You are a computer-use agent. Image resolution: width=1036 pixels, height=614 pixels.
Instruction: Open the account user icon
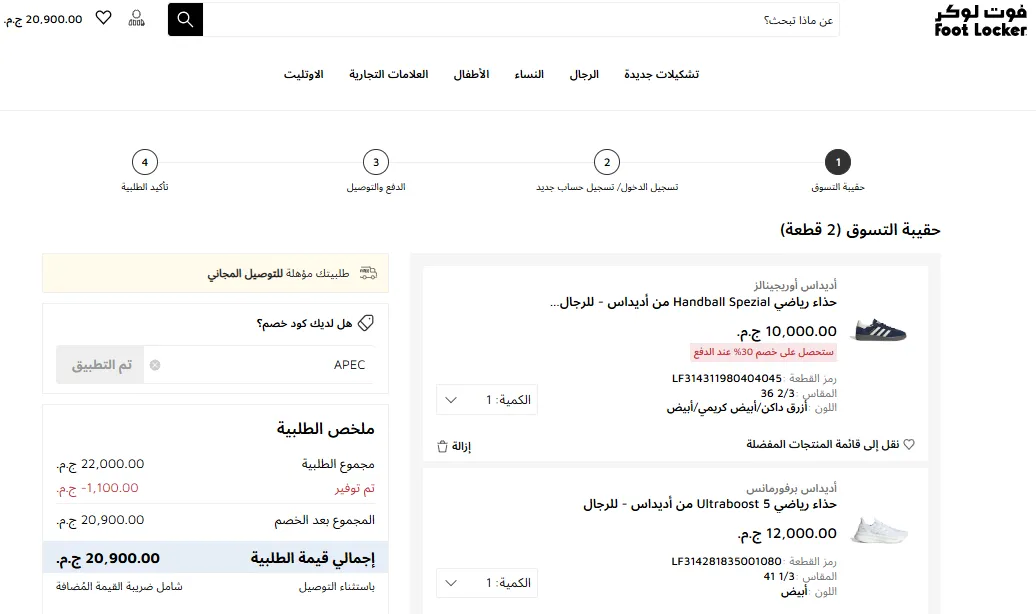[136, 19]
